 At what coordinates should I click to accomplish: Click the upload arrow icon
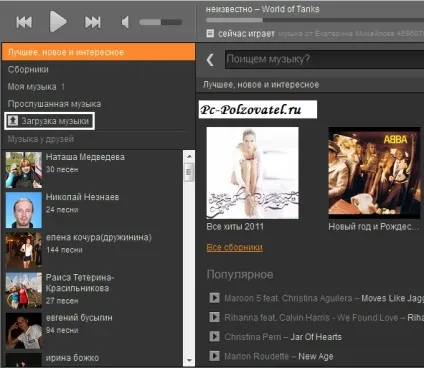[13, 120]
